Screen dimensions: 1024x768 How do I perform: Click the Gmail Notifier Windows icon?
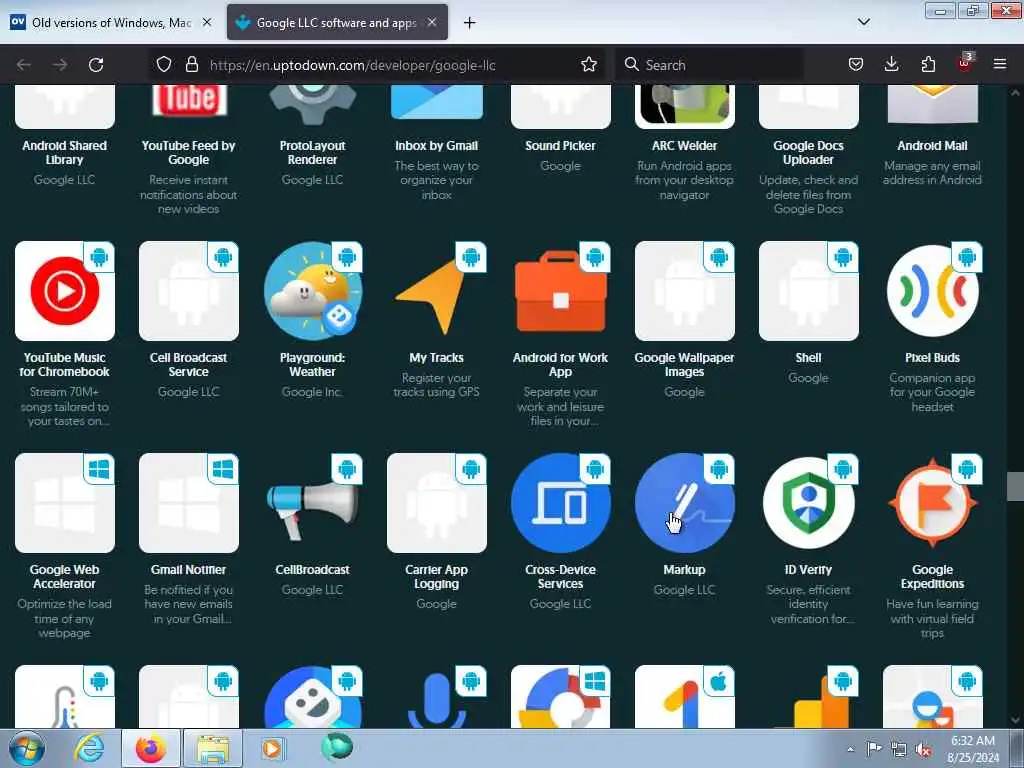[189, 503]
